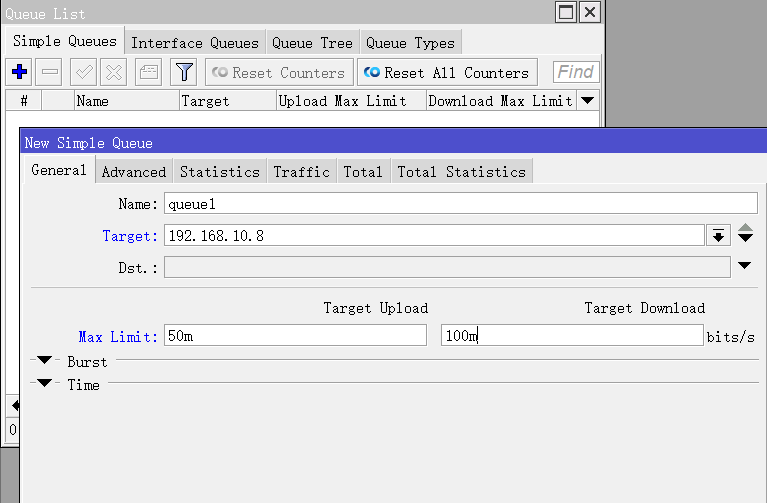Screen dimensions: 767x503
Task: Click the Target Download Max Limit field
Action: tap(572, 336)
